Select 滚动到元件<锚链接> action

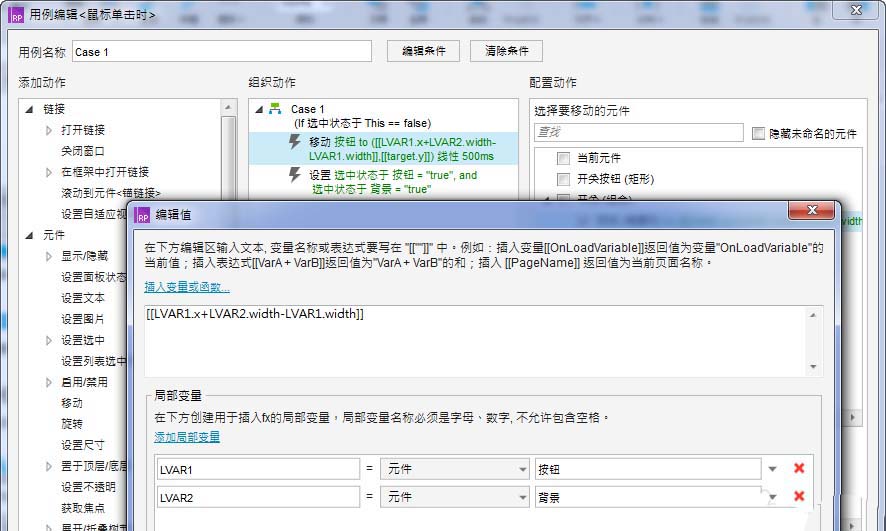(x=111, y=193)
